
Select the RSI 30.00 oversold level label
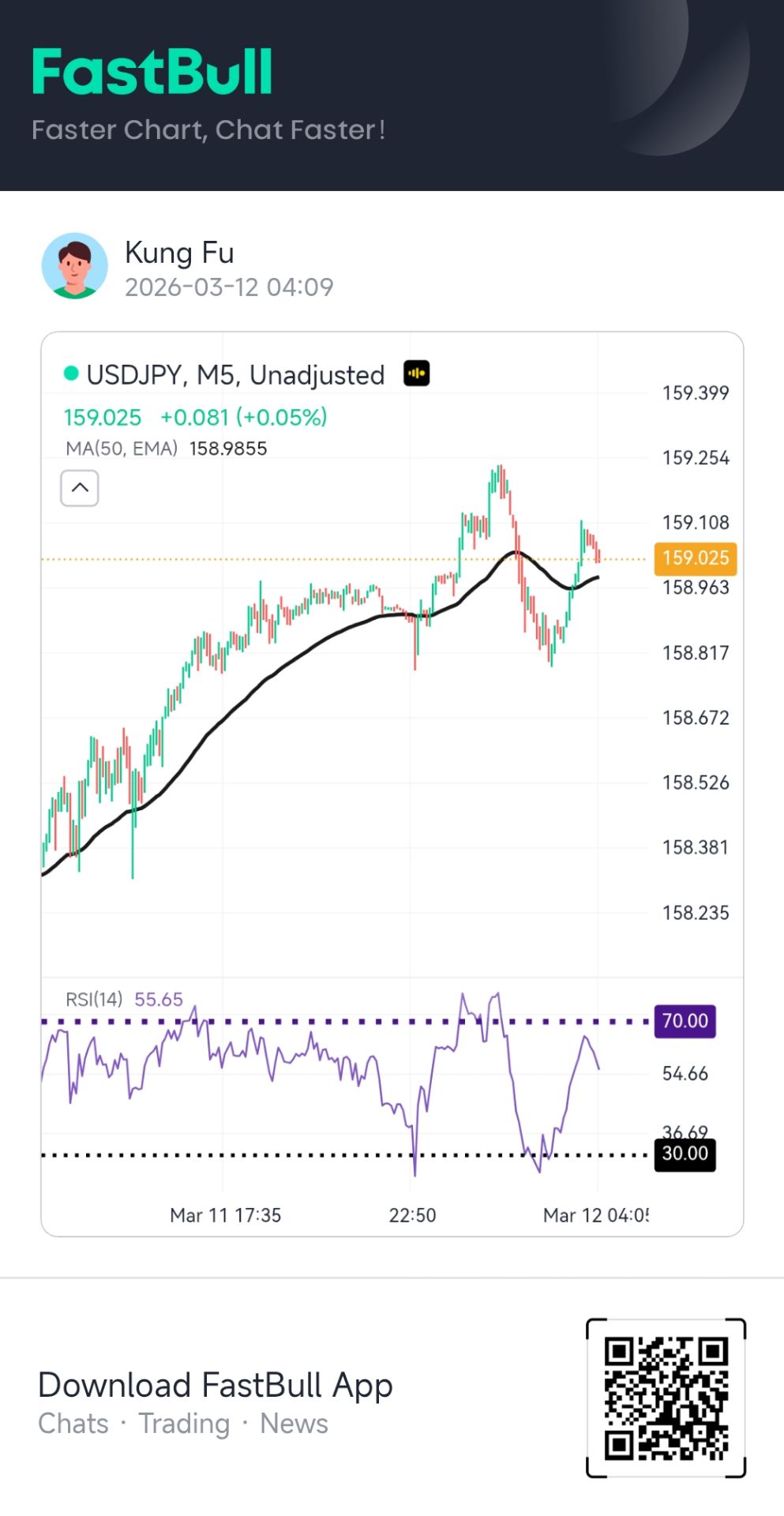[685, 1154]
